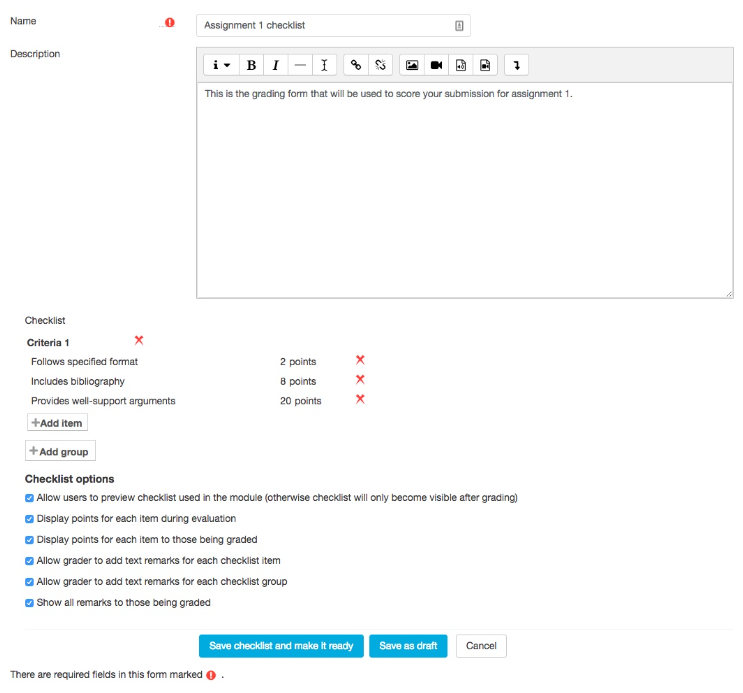Uncheck Allow users to preview checklist
743x693 pixels.
(x=29, y=498)
